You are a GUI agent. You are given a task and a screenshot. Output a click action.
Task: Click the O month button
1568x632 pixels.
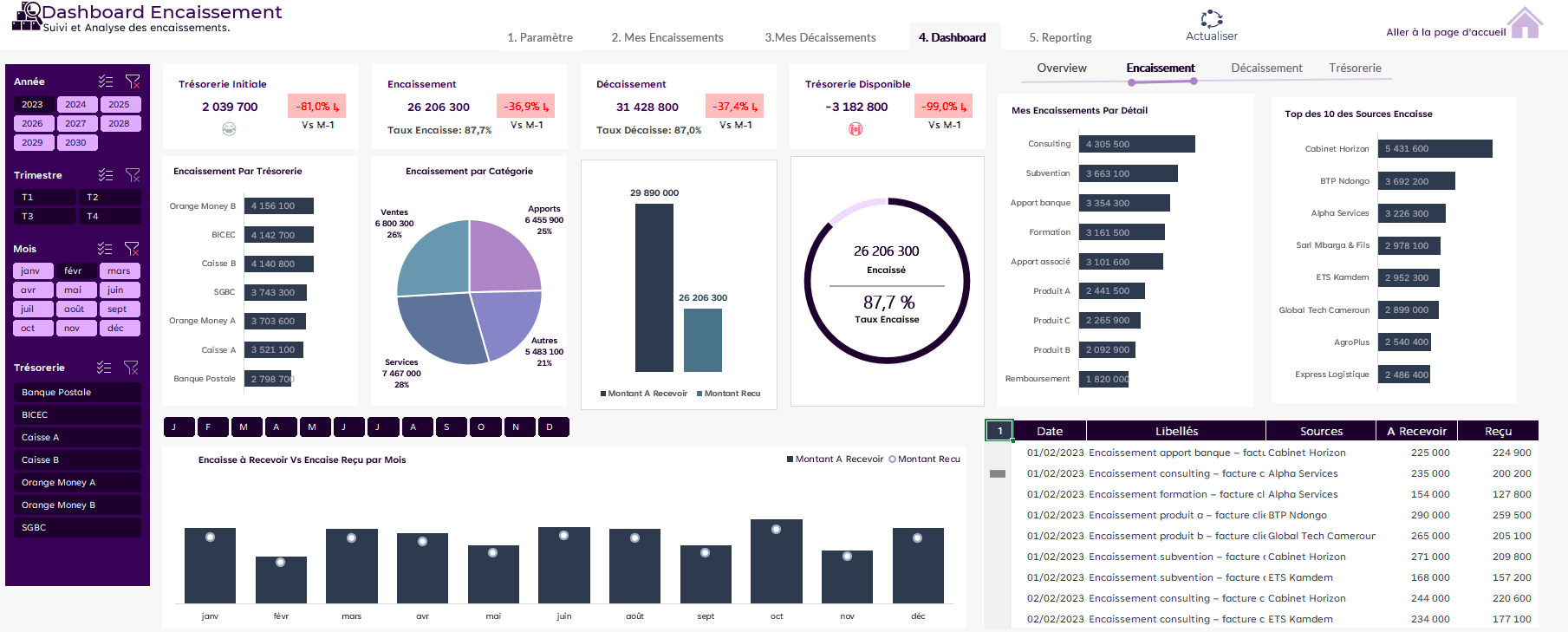click(x=485, y=427)
